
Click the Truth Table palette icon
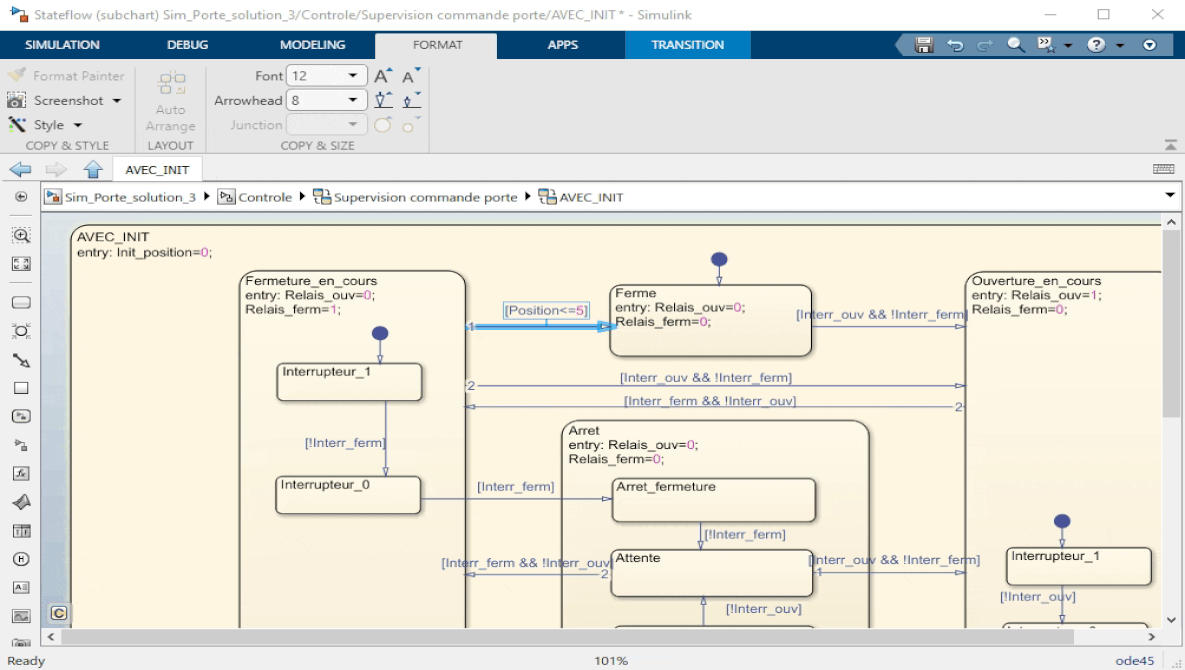21,530
